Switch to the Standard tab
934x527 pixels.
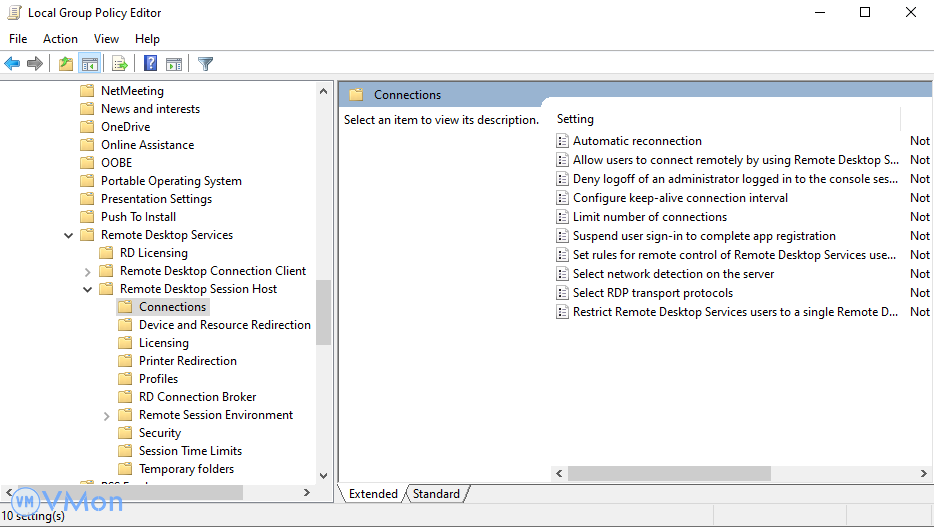(x=436, y=494)
